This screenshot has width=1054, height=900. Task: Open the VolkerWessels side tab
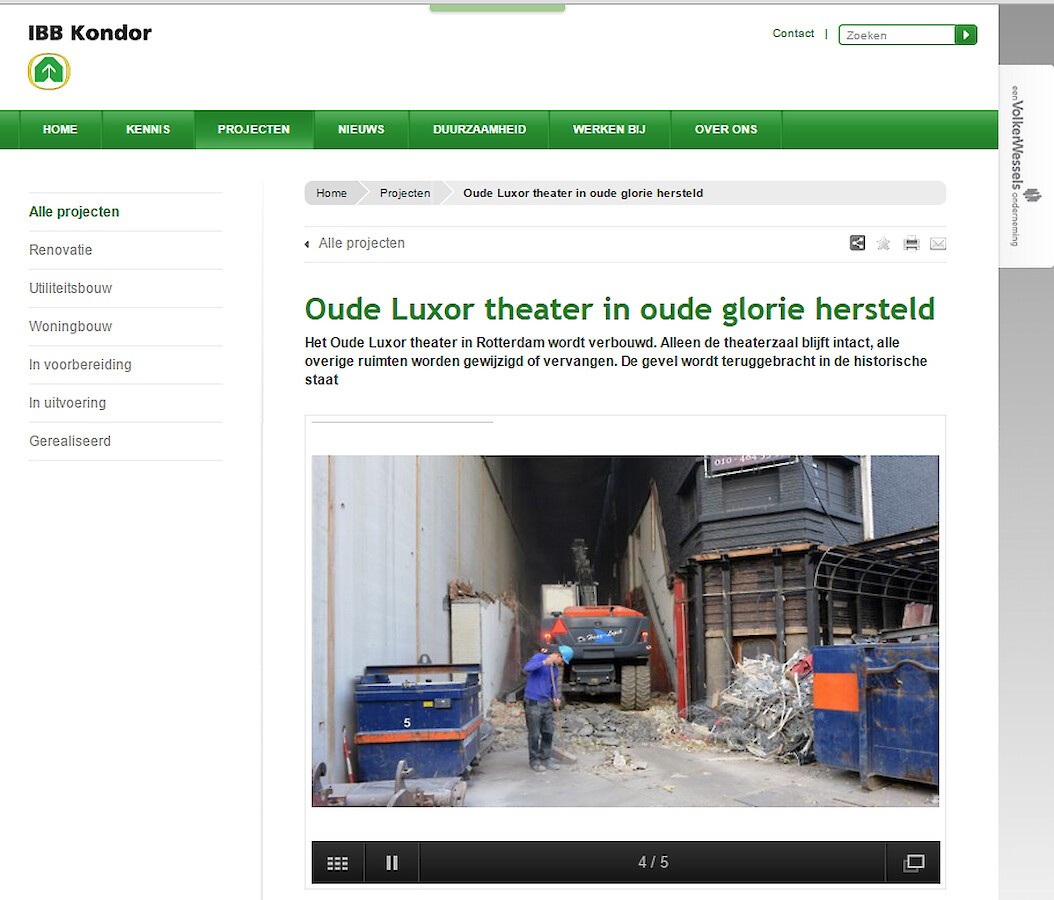tap(1025, 165)
